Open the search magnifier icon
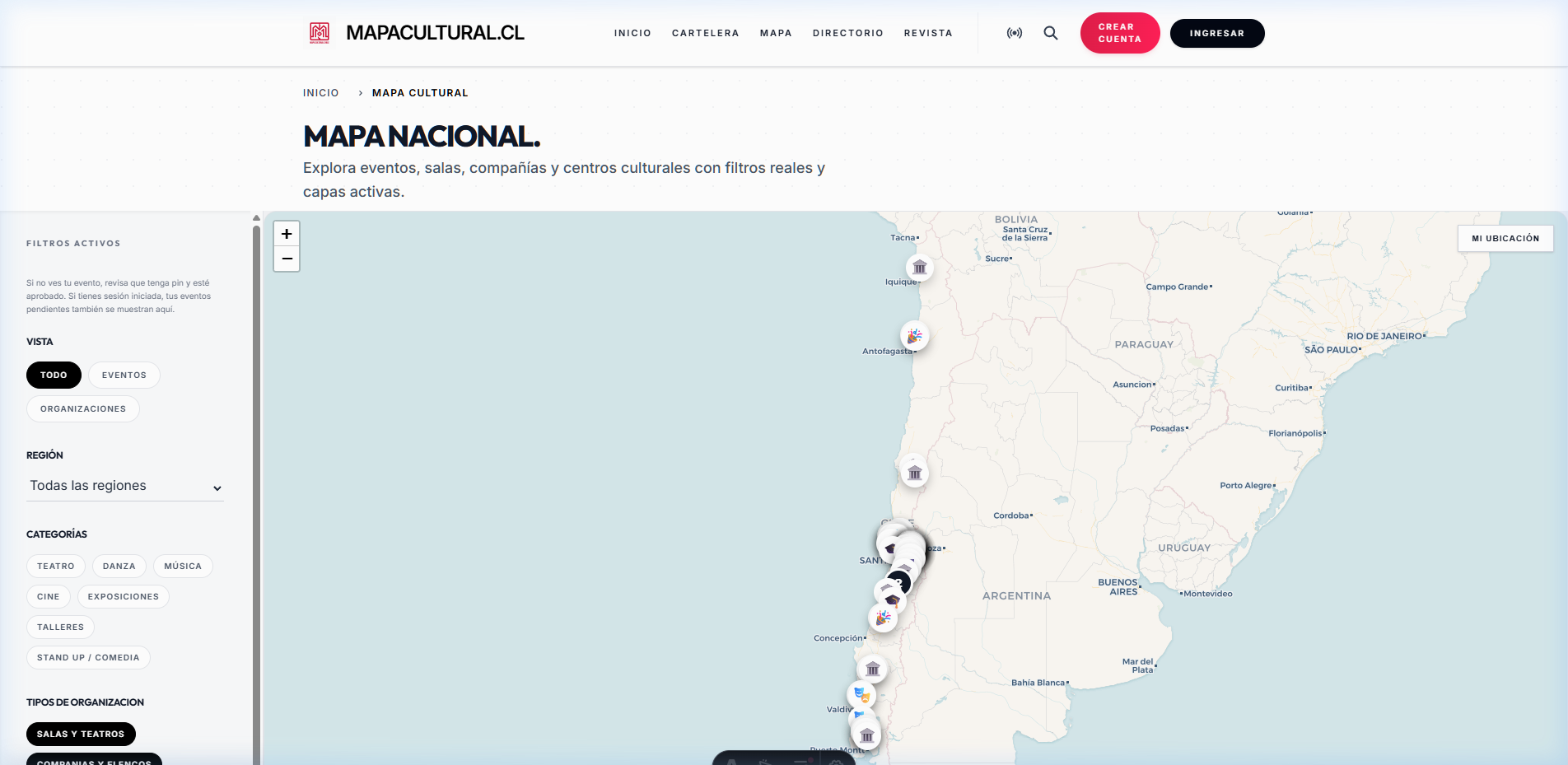1568x765 pixels. coord(1051,33)
